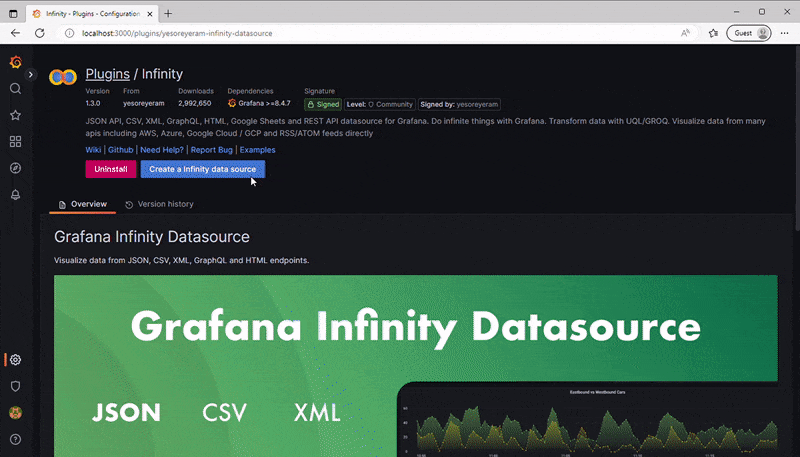Open the Guest profile button
Viewport: 800px width, 457px height.
click(748, 33)
